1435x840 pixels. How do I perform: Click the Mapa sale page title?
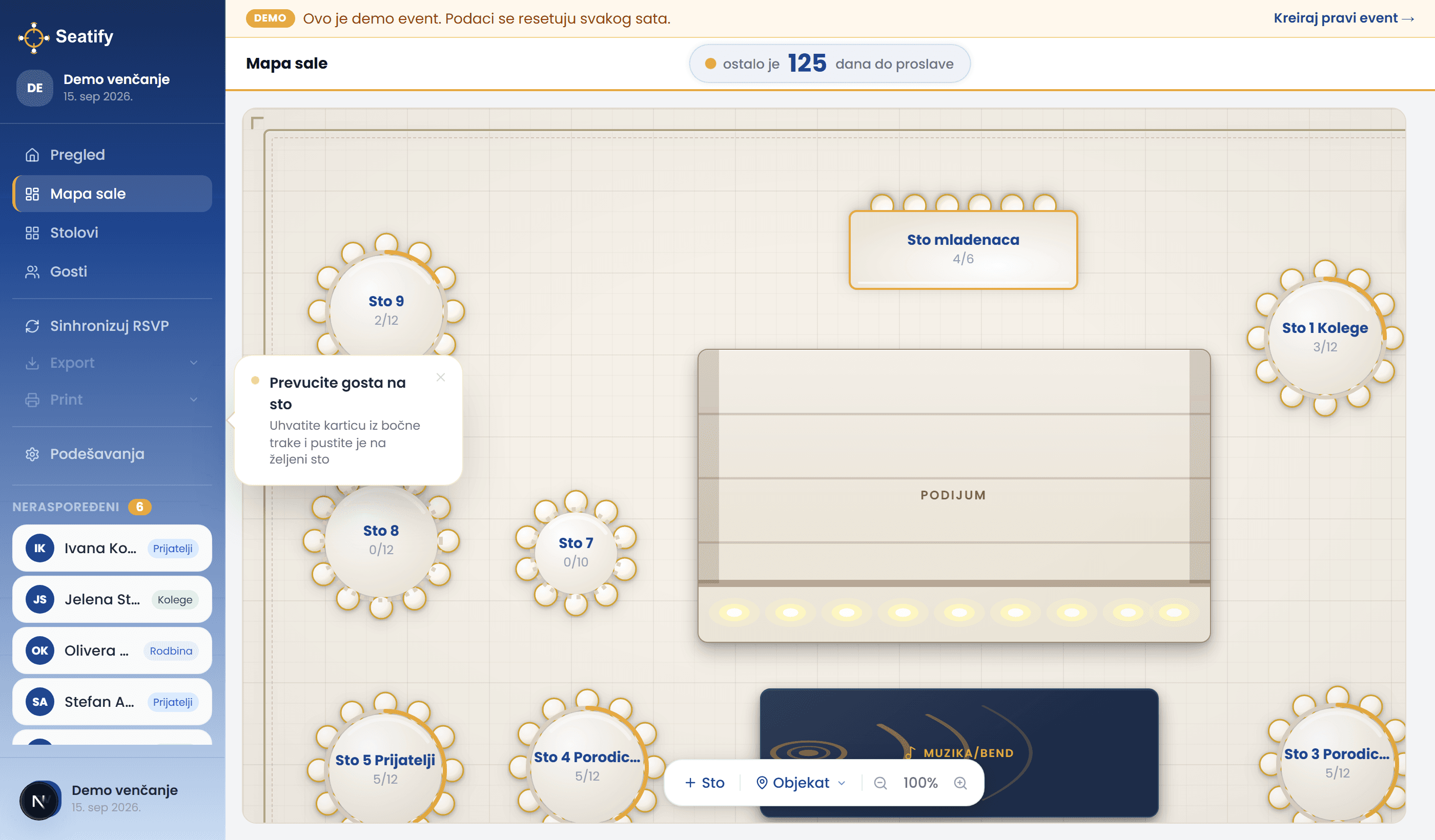286,63
